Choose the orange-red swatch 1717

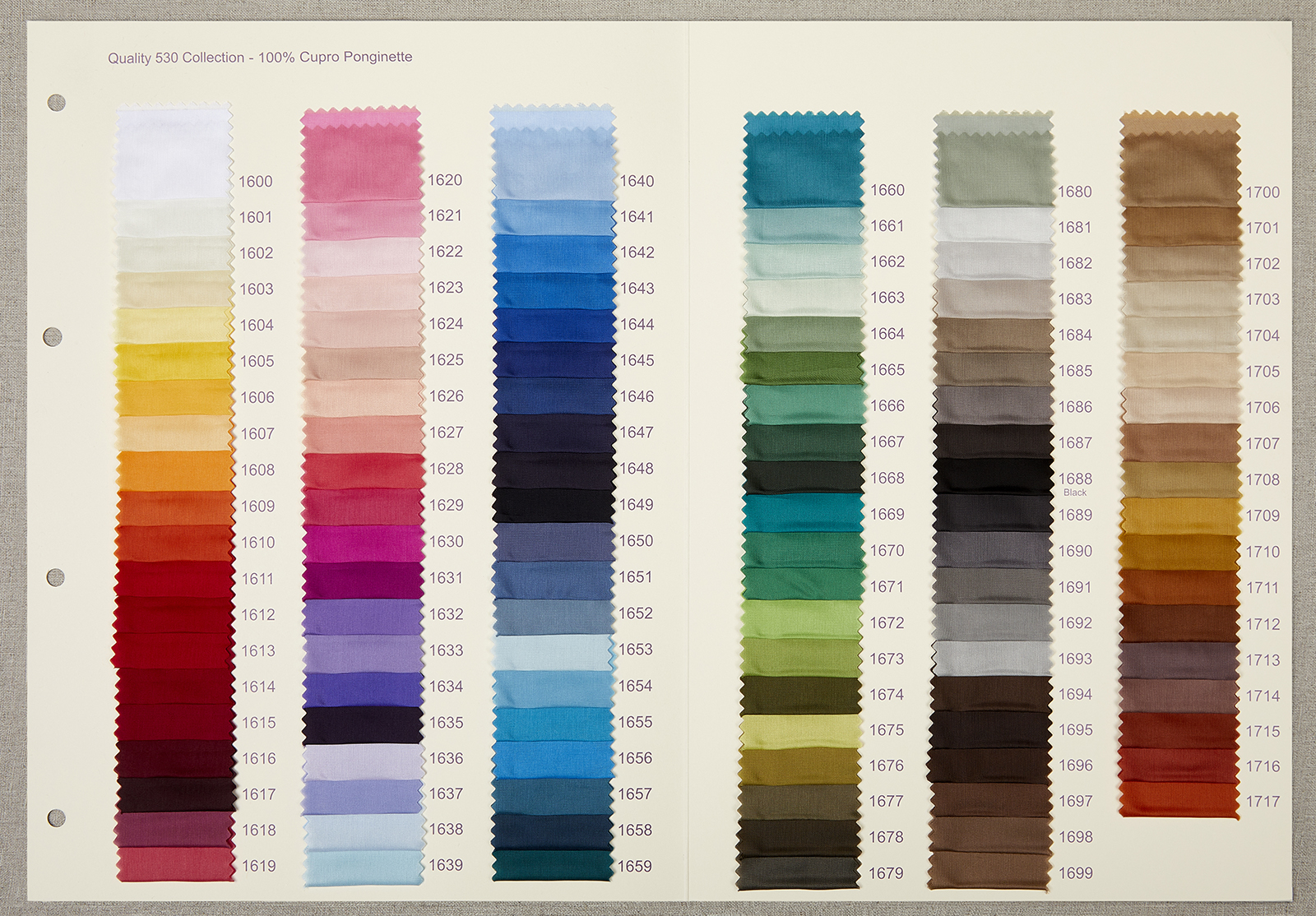point(1179,800)
